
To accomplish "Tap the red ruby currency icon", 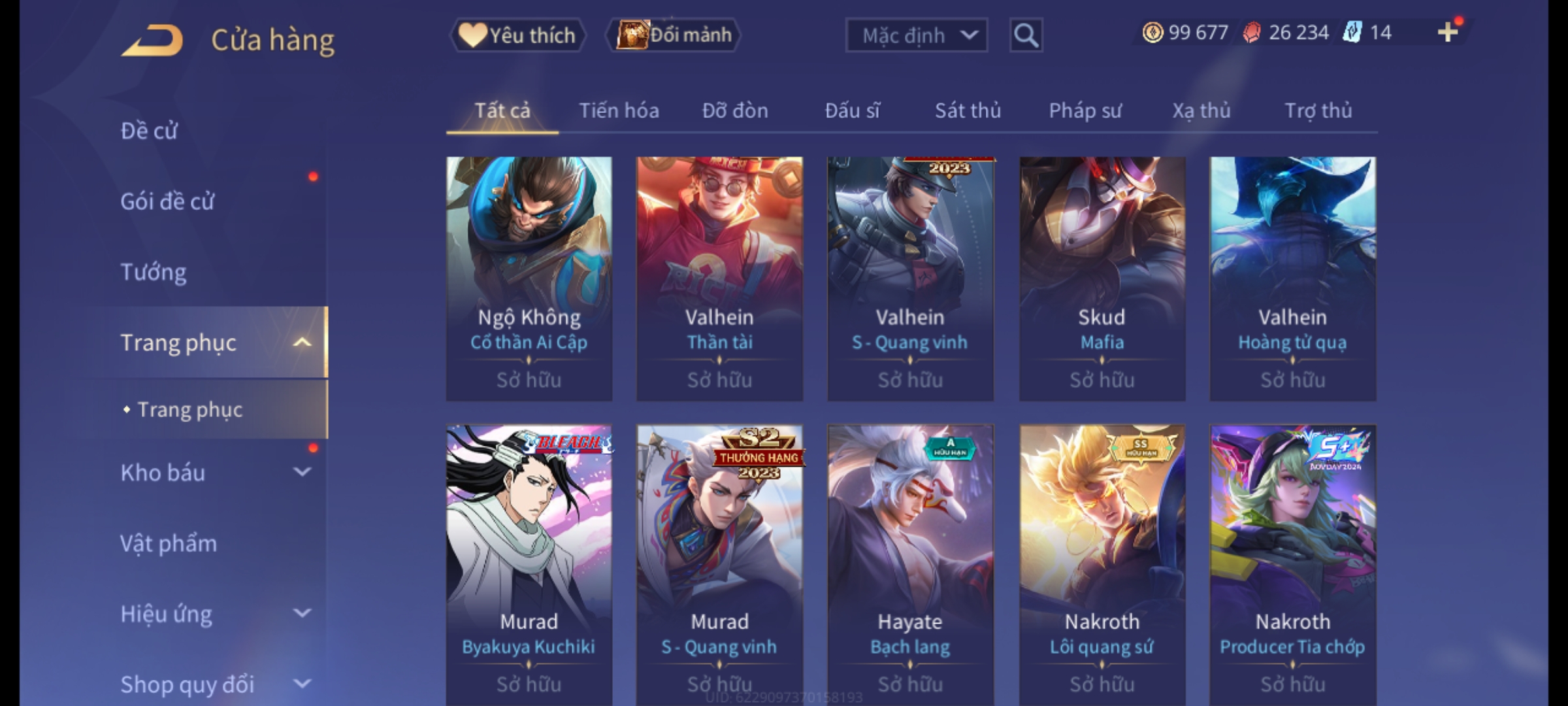I will coord(1252,33).
